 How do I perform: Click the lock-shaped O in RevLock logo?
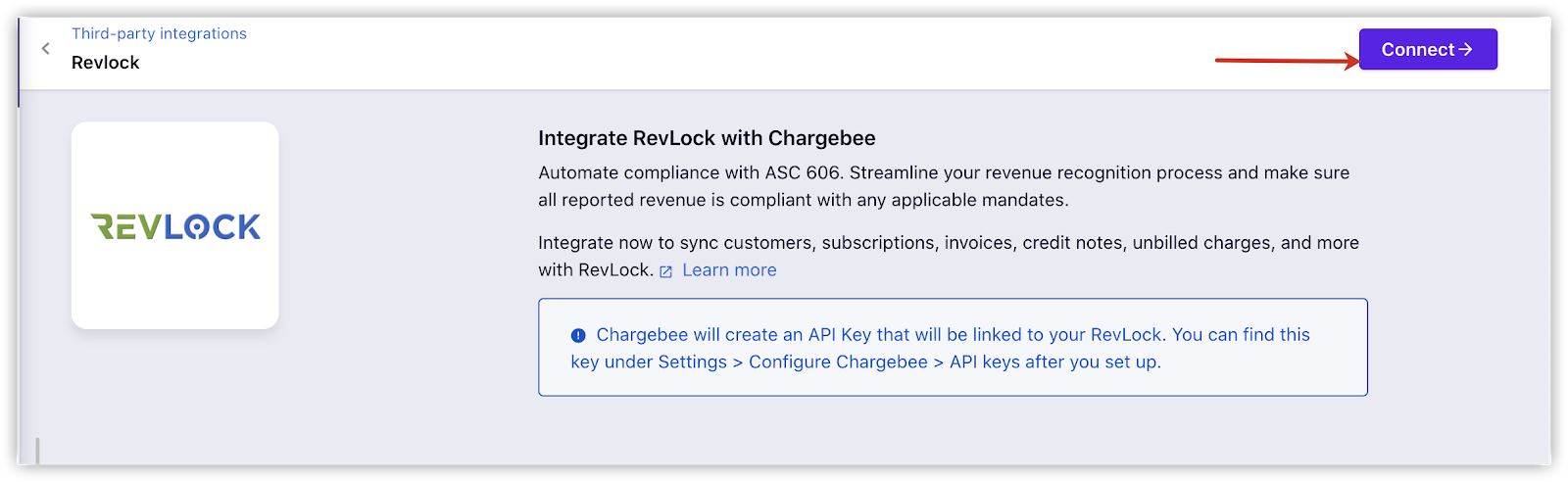pyautogui.click(x=197, y=227)
